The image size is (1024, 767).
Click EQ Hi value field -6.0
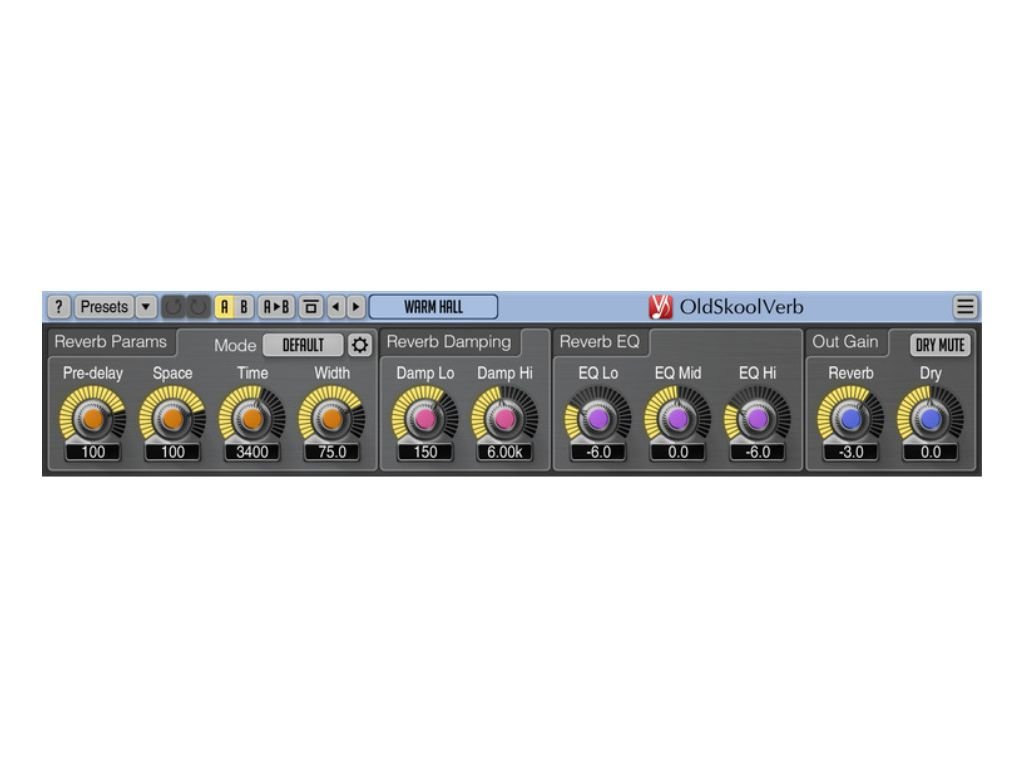(x=758, y=451)
